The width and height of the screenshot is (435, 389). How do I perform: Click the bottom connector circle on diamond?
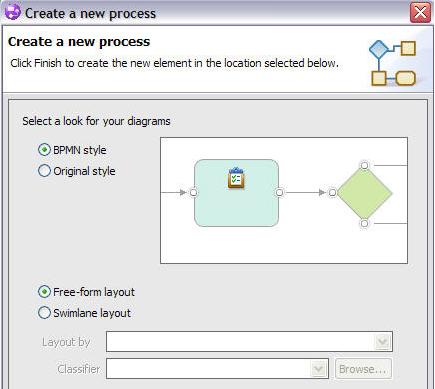[x=365, y=223]
